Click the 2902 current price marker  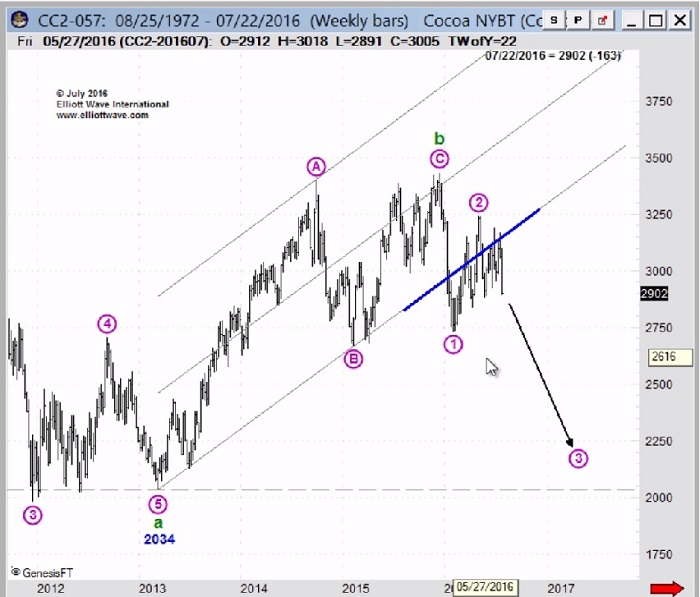coord(654,293)
